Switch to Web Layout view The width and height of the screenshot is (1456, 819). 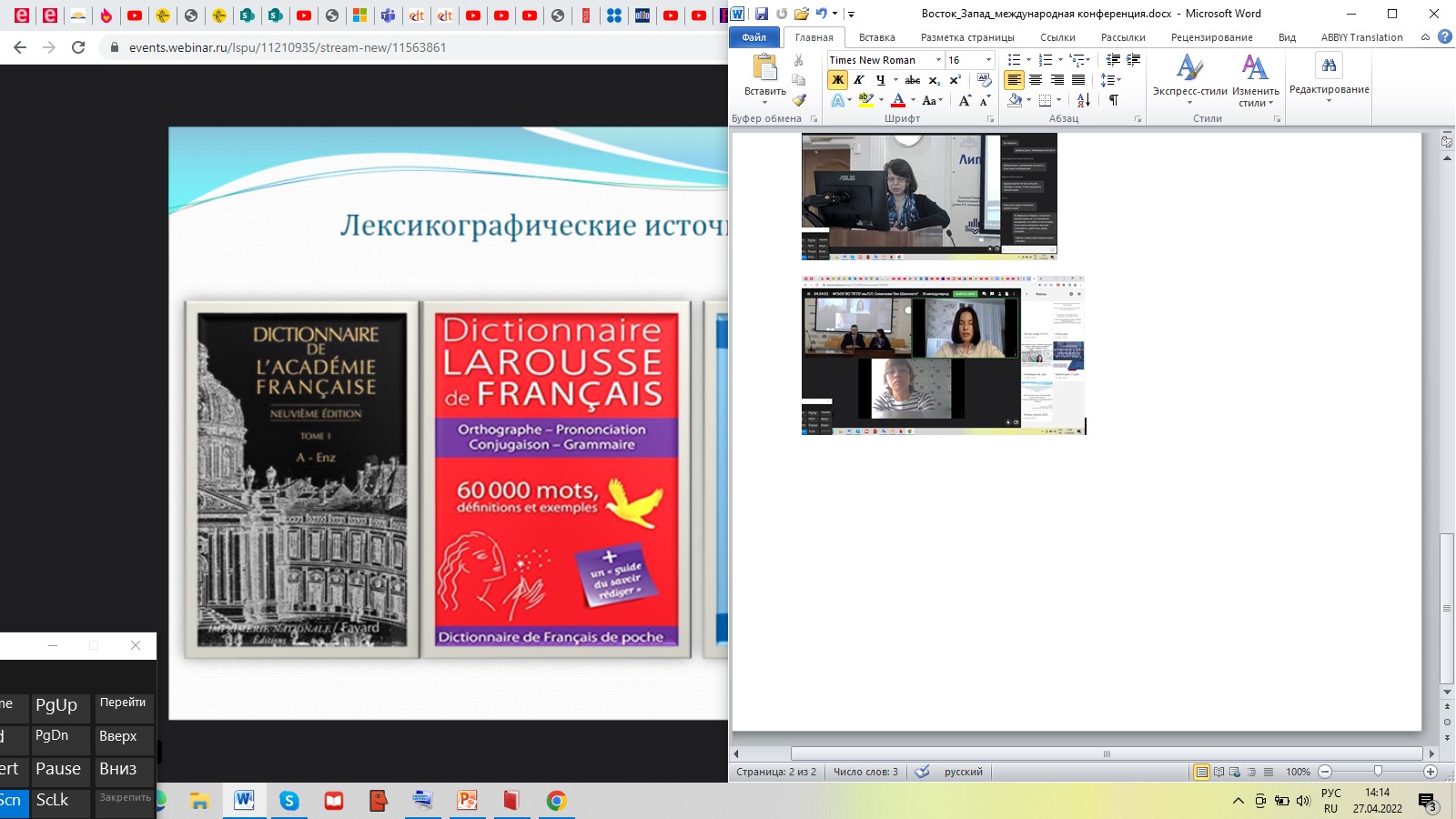click(1235, 772)
